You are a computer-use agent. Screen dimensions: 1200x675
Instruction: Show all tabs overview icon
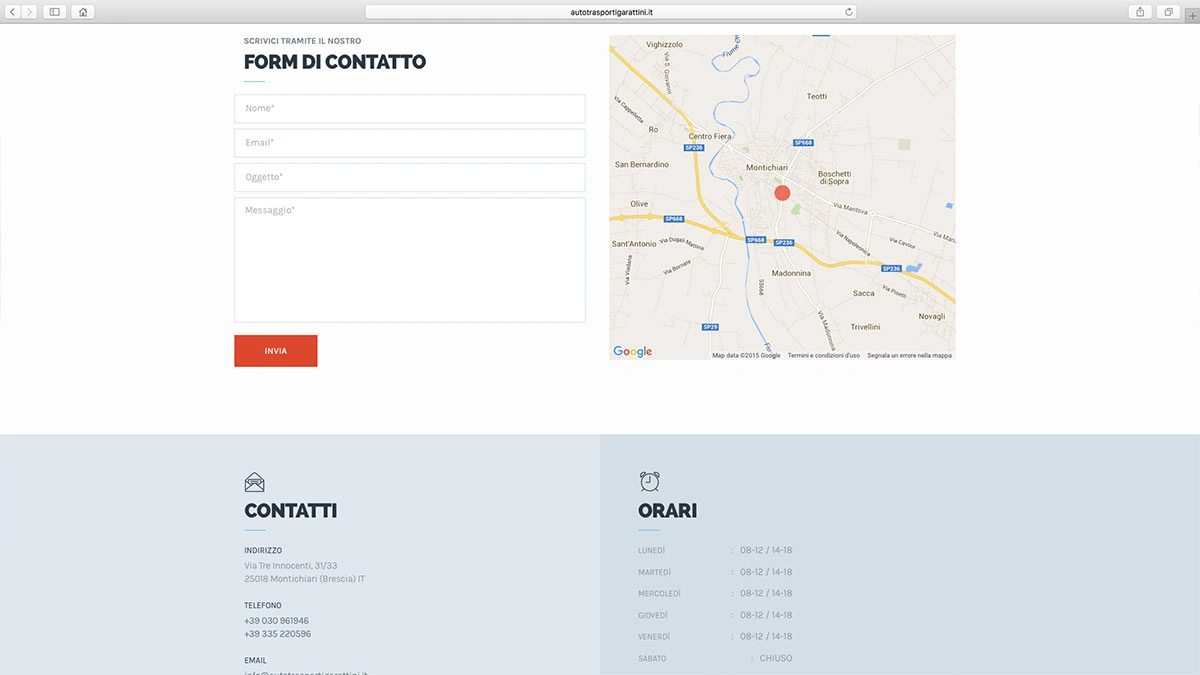pos(1167,12)
